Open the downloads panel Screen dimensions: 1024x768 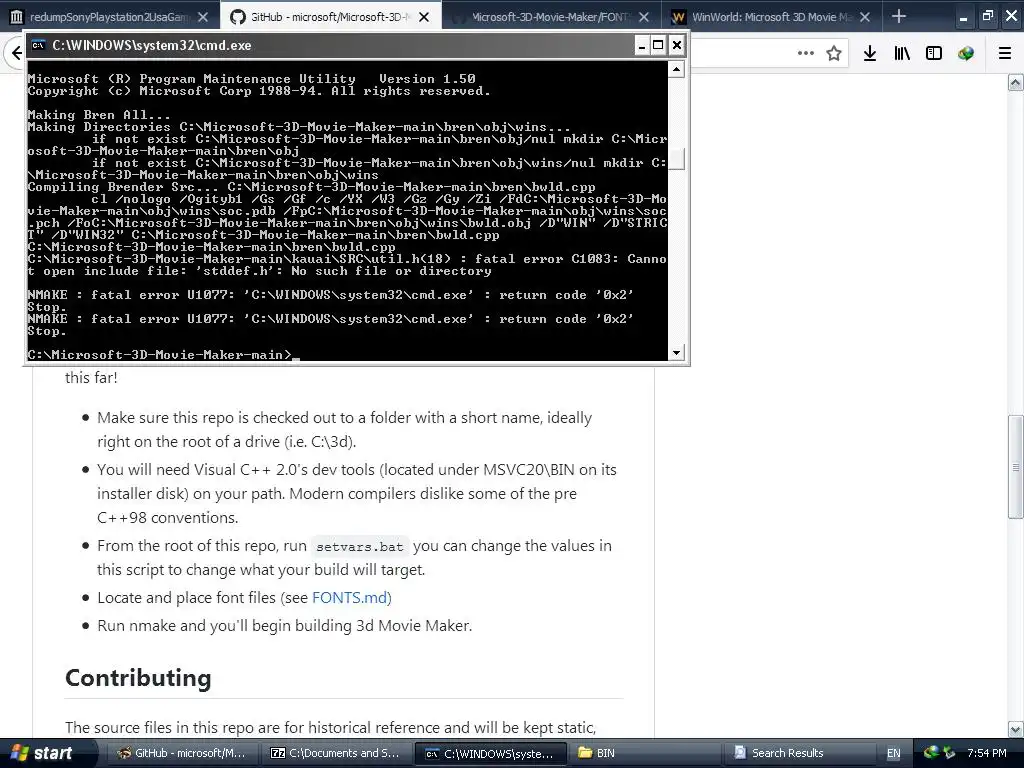pyautogui.click(x=870, y=53)
